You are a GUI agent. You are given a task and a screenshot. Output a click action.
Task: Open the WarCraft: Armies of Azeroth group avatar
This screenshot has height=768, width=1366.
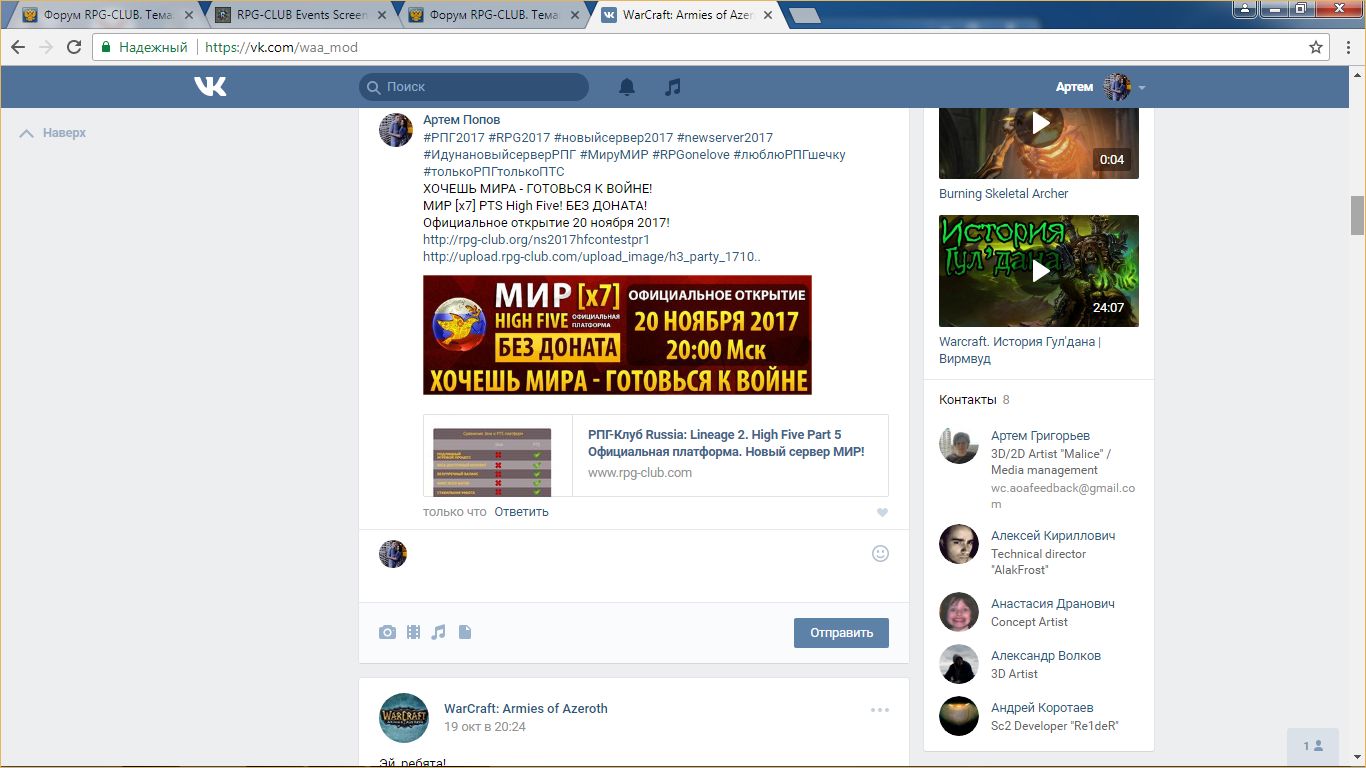[404, 717]
